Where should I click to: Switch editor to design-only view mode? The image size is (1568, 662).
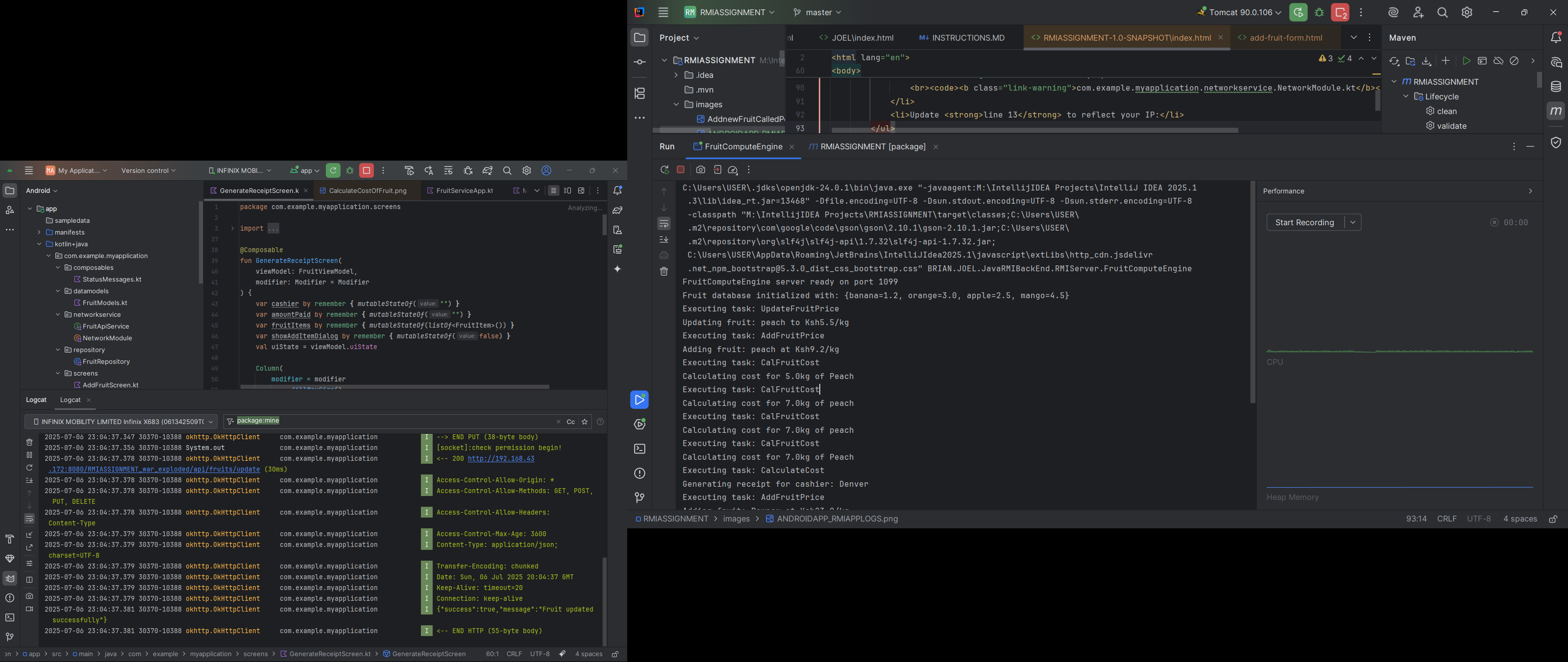coord(581,191)
